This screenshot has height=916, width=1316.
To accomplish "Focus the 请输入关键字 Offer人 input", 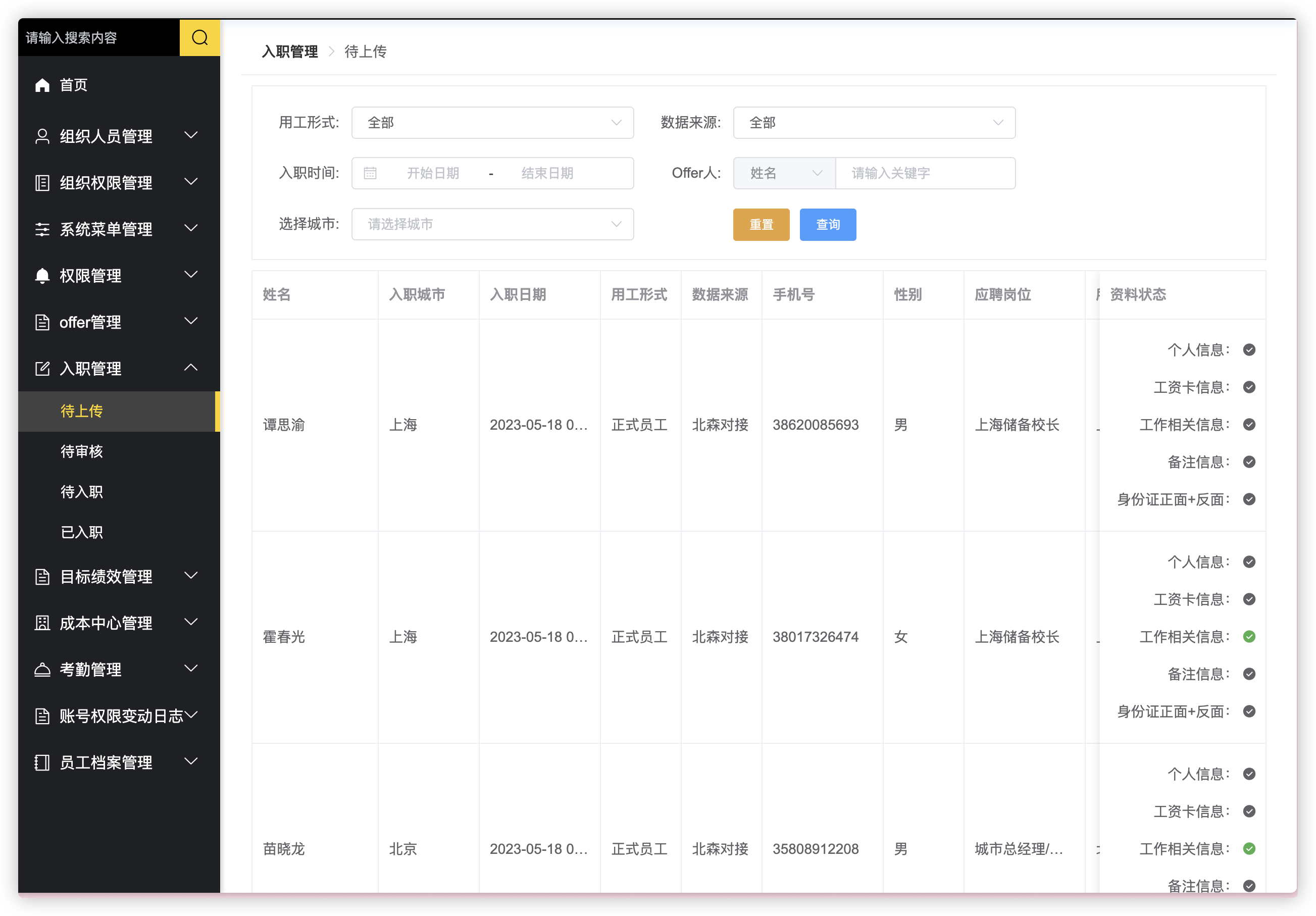I will click(926, 173).
